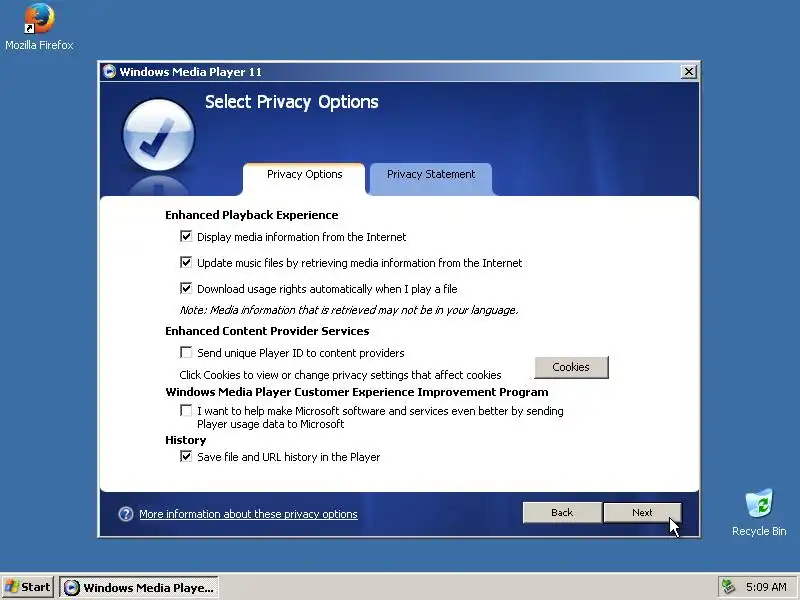Click the Customer Experience Improvement Program heading
The image size is (800, 600).
(x=357, y=392)
